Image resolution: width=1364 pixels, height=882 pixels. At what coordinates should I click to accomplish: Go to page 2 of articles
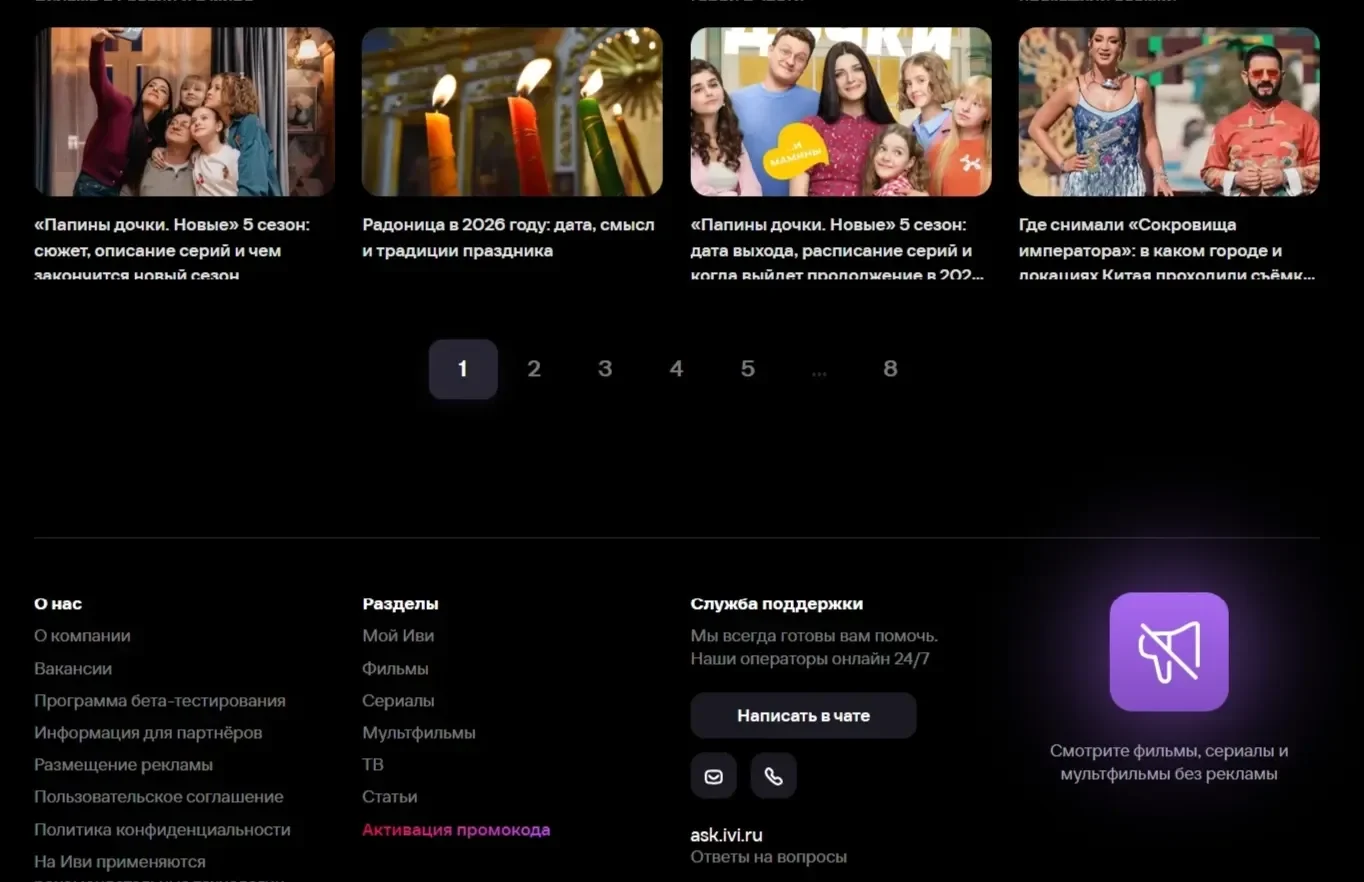534,369
